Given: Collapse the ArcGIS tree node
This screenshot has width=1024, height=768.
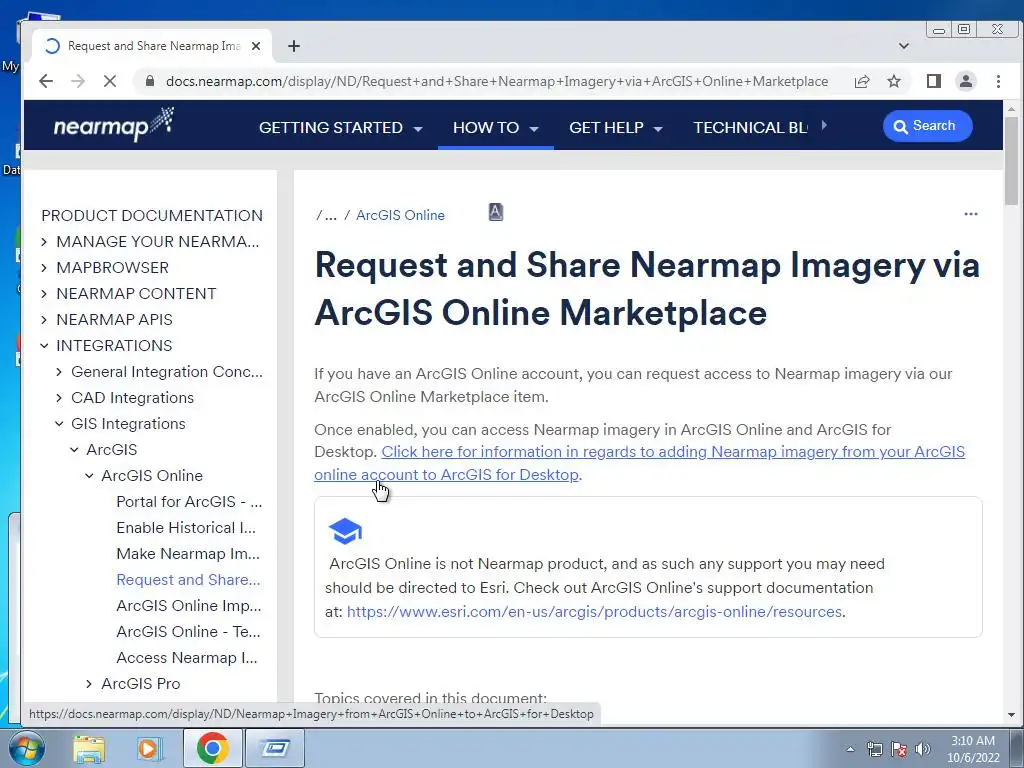Looking at the screenshot, I should [x=74, y=450].
